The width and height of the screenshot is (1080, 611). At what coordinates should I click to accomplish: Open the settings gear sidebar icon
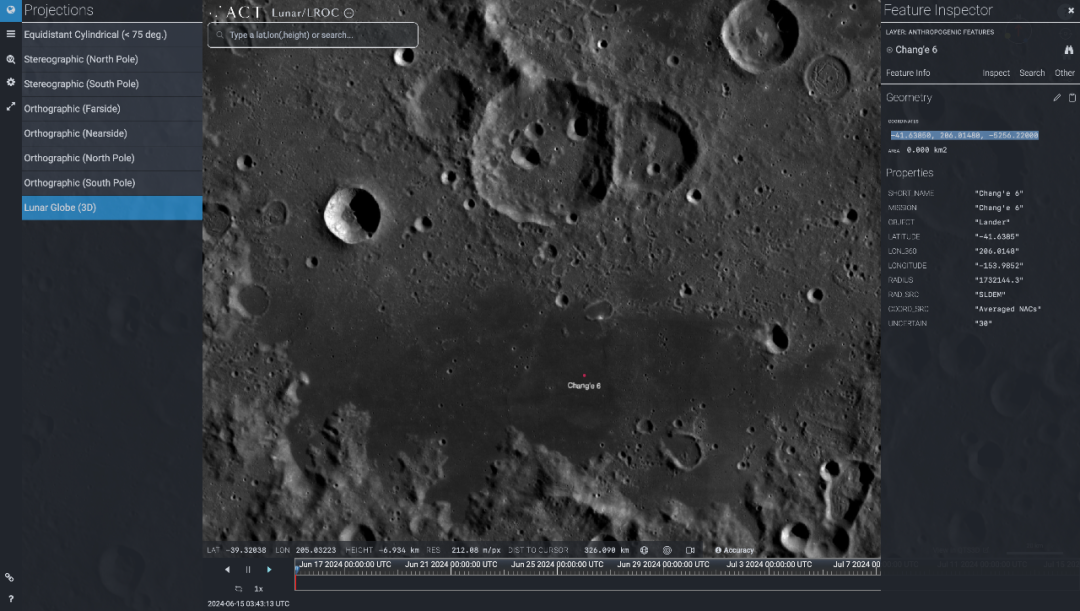[x=10, y=82]
